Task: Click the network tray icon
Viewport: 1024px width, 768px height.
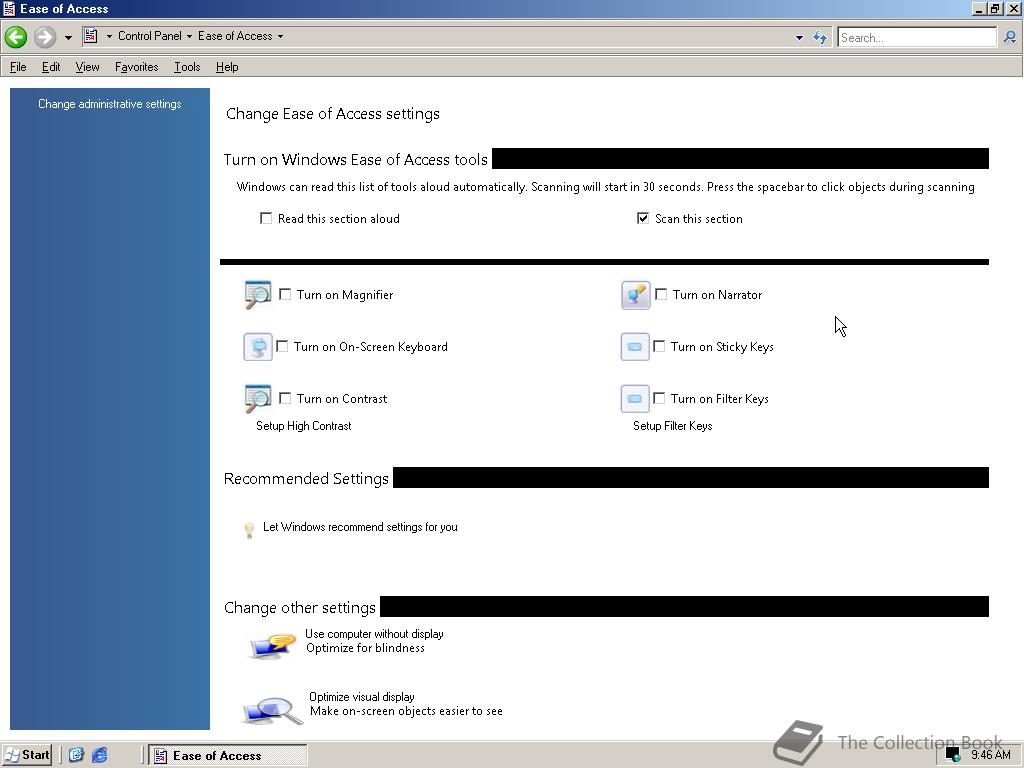Action: coord(953,756)
